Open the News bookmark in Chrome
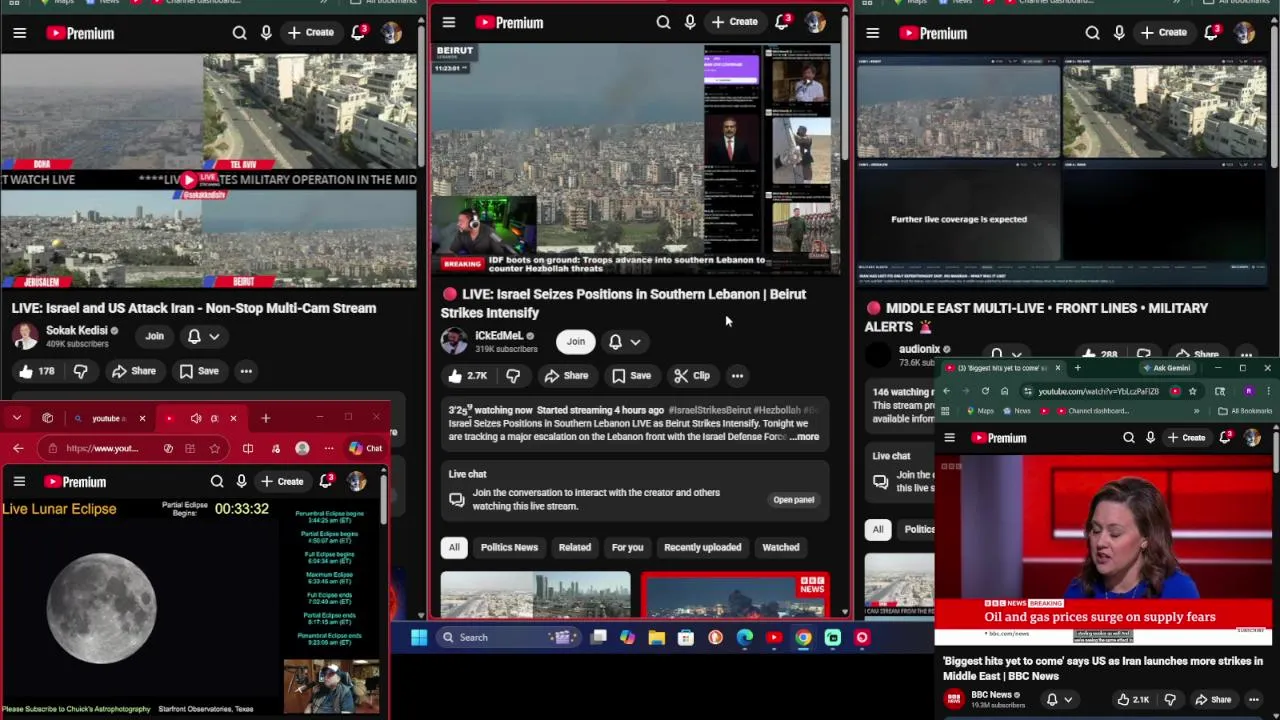The width and height of the screenshot is (1280, 720). [x=1017, y=411]
